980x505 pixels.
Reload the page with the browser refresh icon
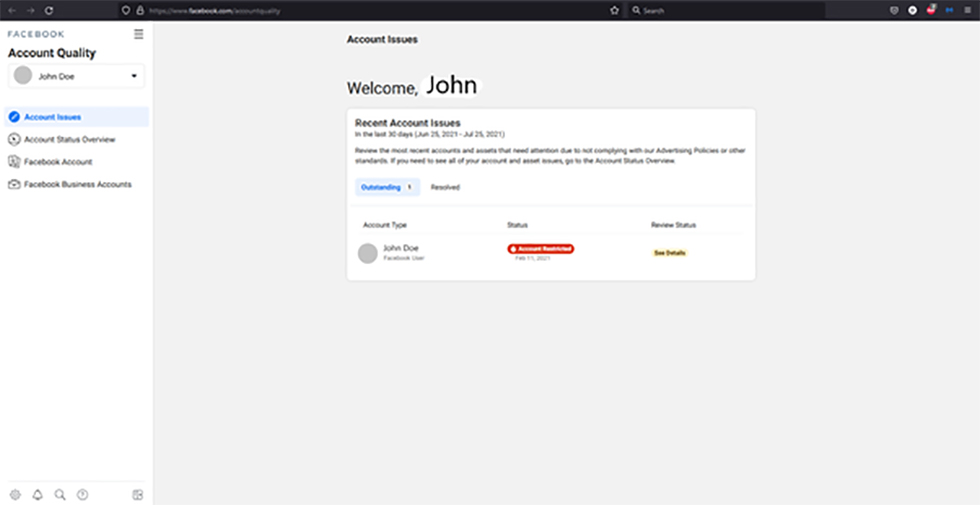48,10
